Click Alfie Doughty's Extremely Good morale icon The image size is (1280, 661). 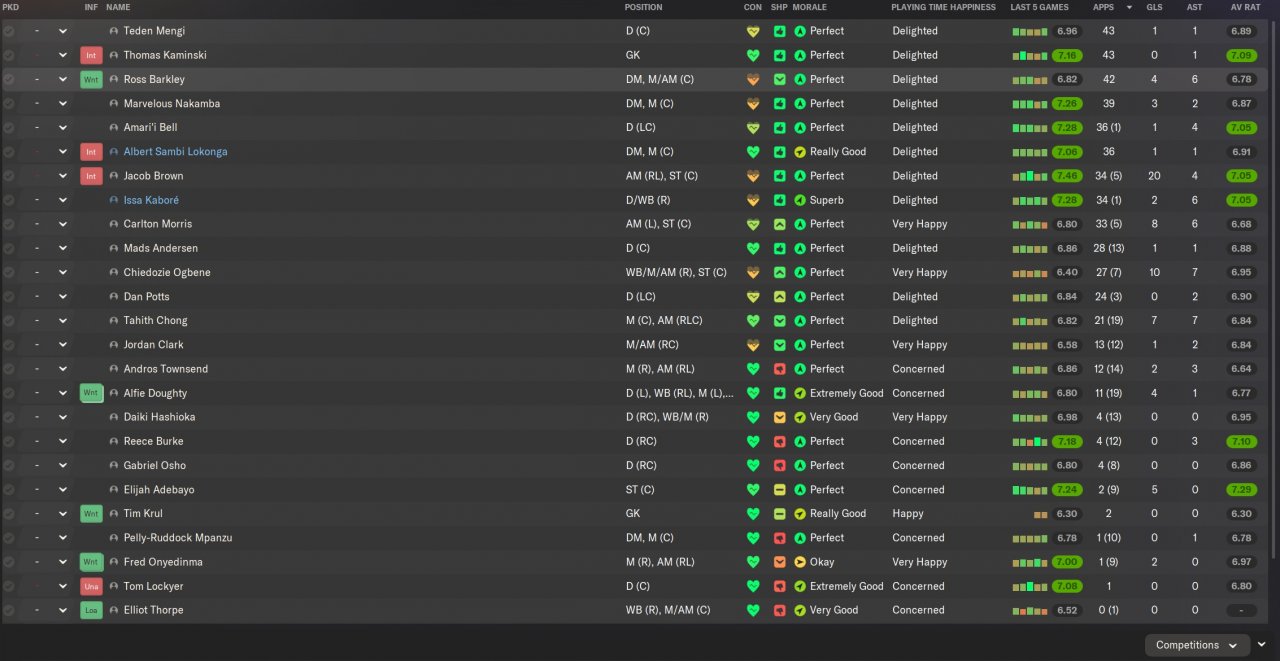pyautogui.click(x=800, y=393)
